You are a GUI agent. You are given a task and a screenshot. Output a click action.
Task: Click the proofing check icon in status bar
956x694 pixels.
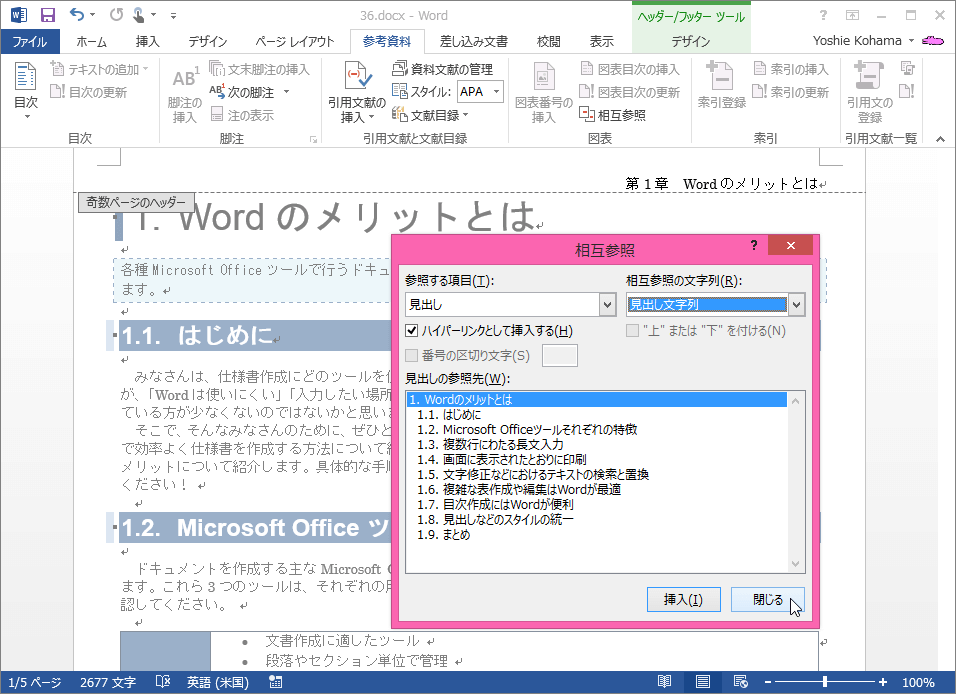point(163,682)
